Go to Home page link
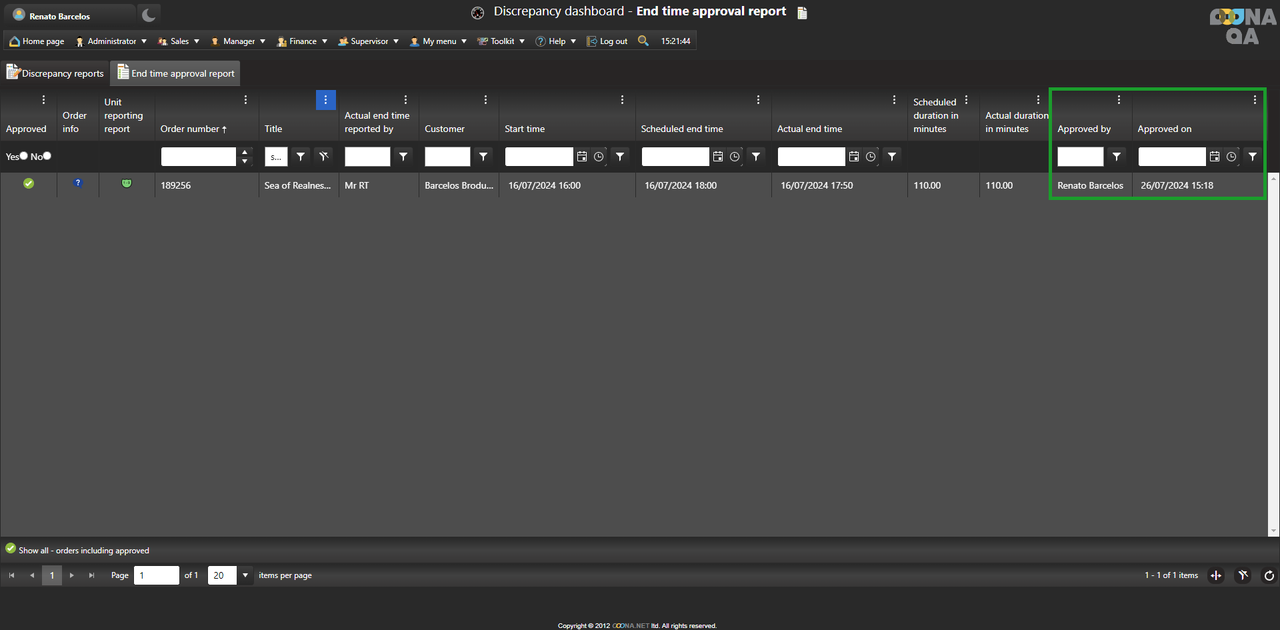 [x=37, y=41]
